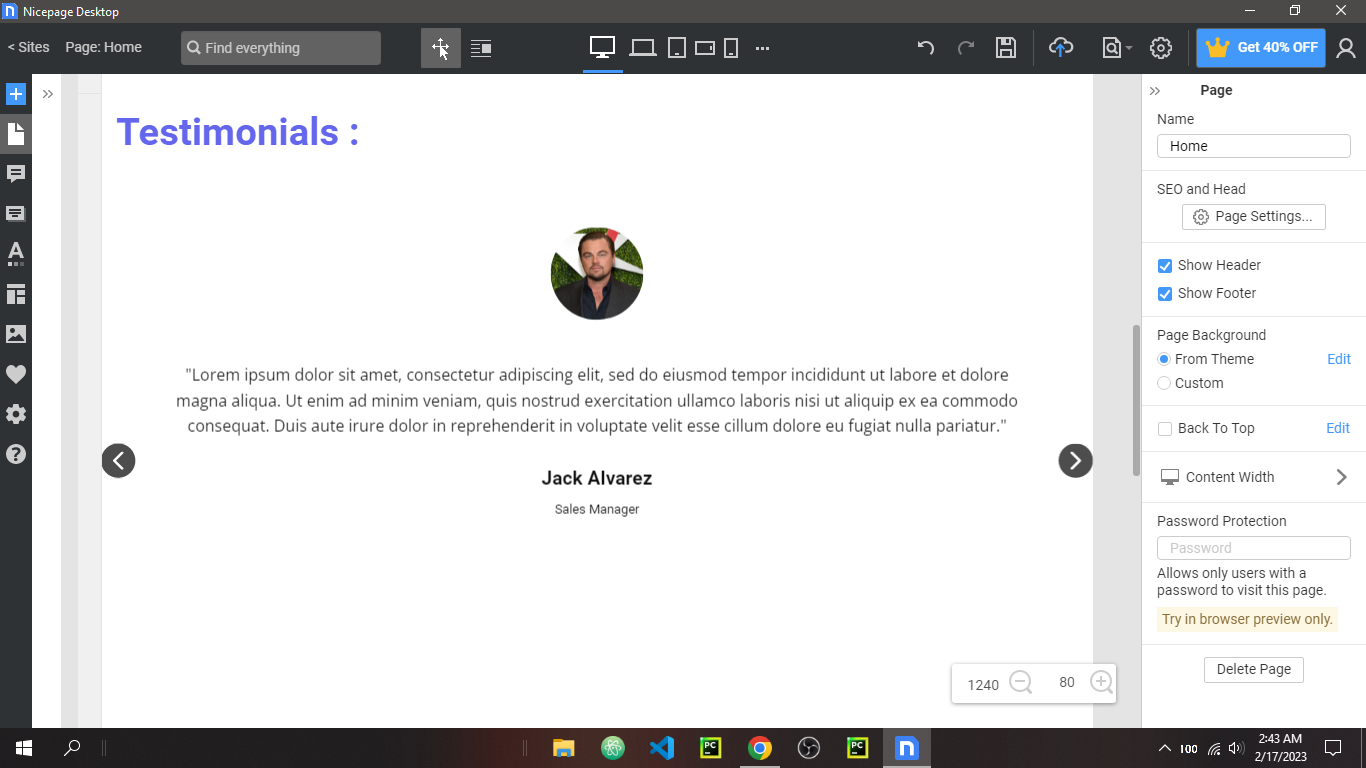Open the Pages panel
This screenshot has width=1366, height=768.
pos(15,133)
